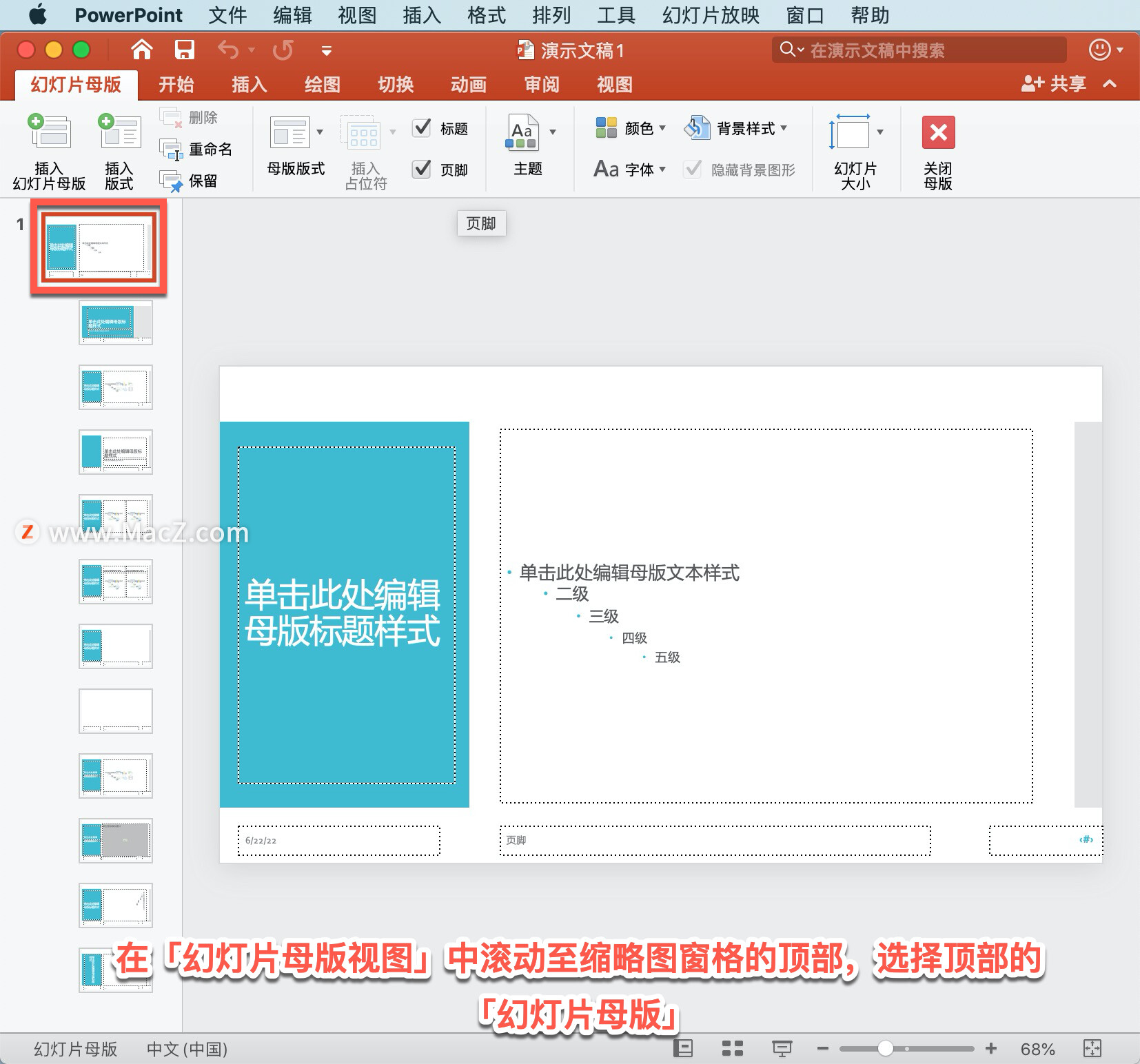Open the 幻灯片放映 menu
This screenshot has width=1140, height=1064.
click(x=711, y=15)
